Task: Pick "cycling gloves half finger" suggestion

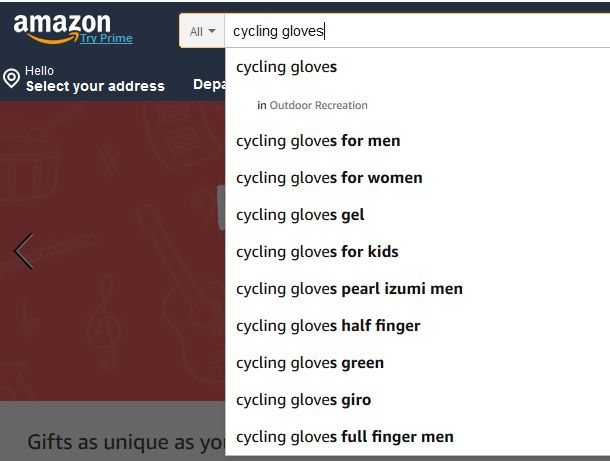Action: [328, 326]
